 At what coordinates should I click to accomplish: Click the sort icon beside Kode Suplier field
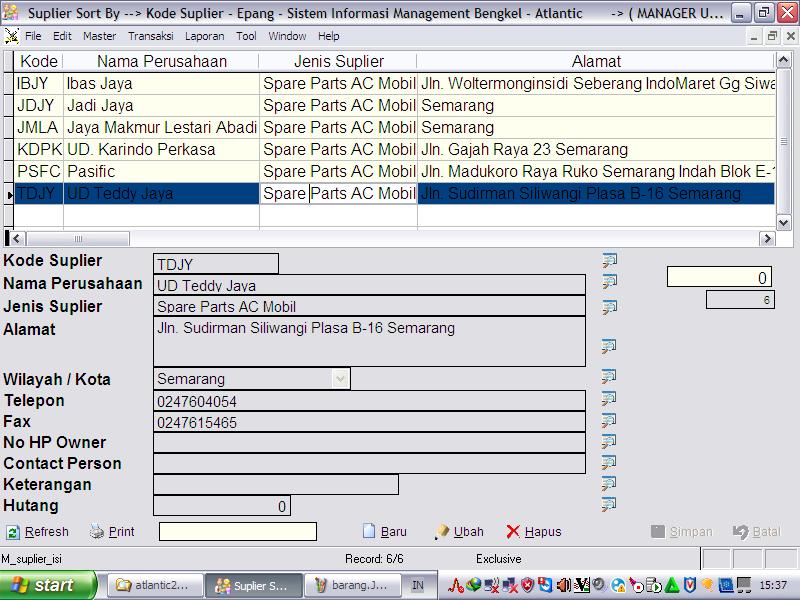(x=609, y=260)
